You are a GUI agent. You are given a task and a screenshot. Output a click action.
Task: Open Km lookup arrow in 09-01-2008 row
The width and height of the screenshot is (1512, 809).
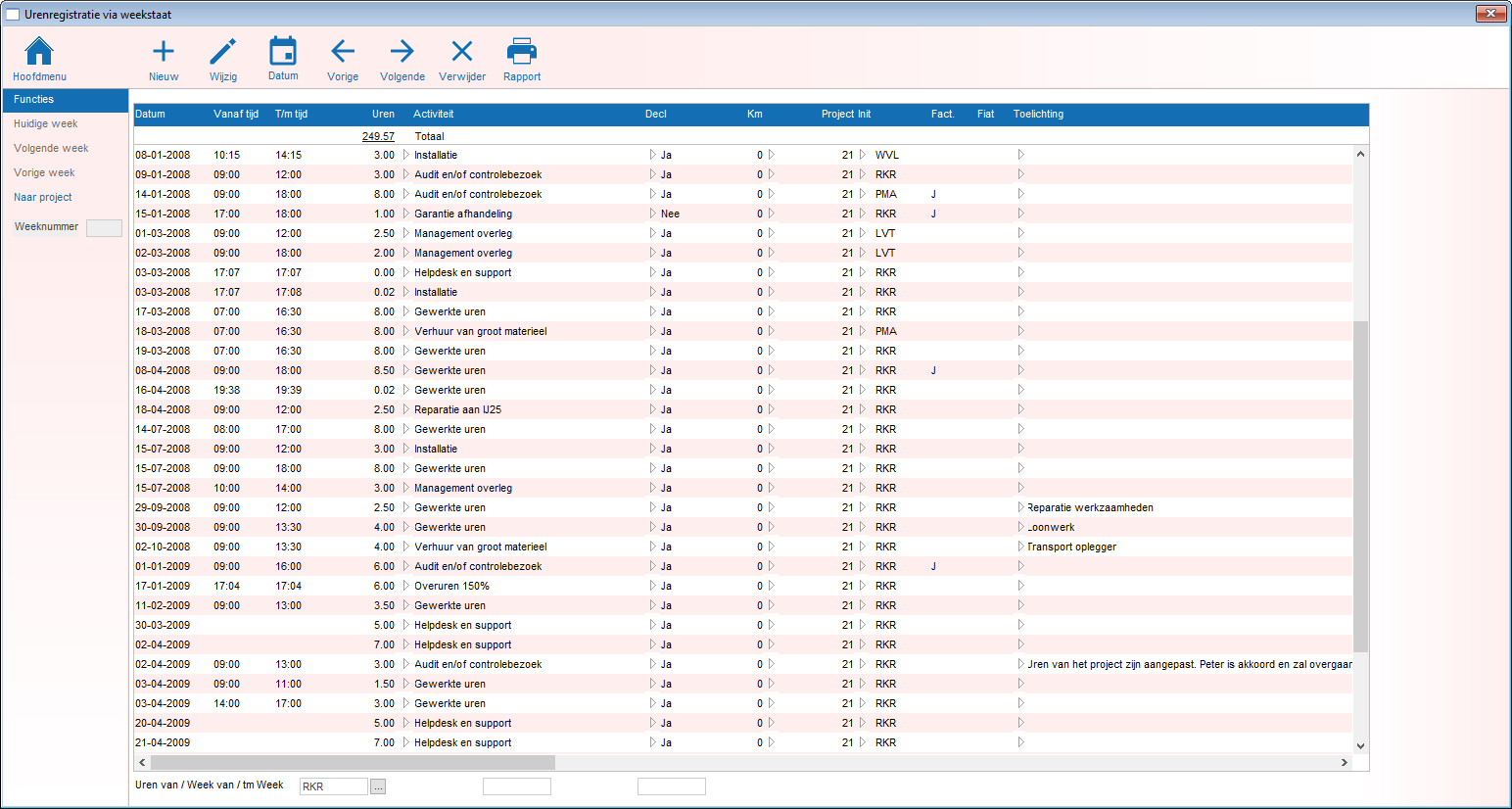[x=772, y=174]
